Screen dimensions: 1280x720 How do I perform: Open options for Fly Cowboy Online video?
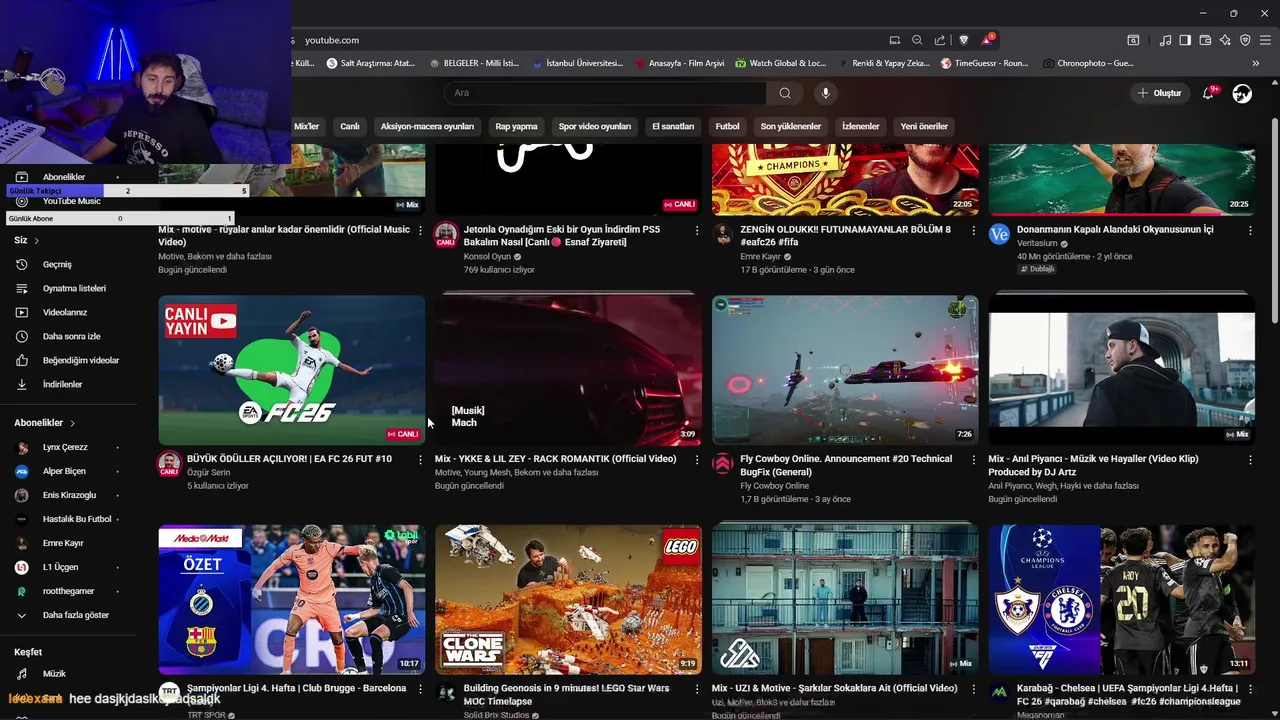[974, 460]
